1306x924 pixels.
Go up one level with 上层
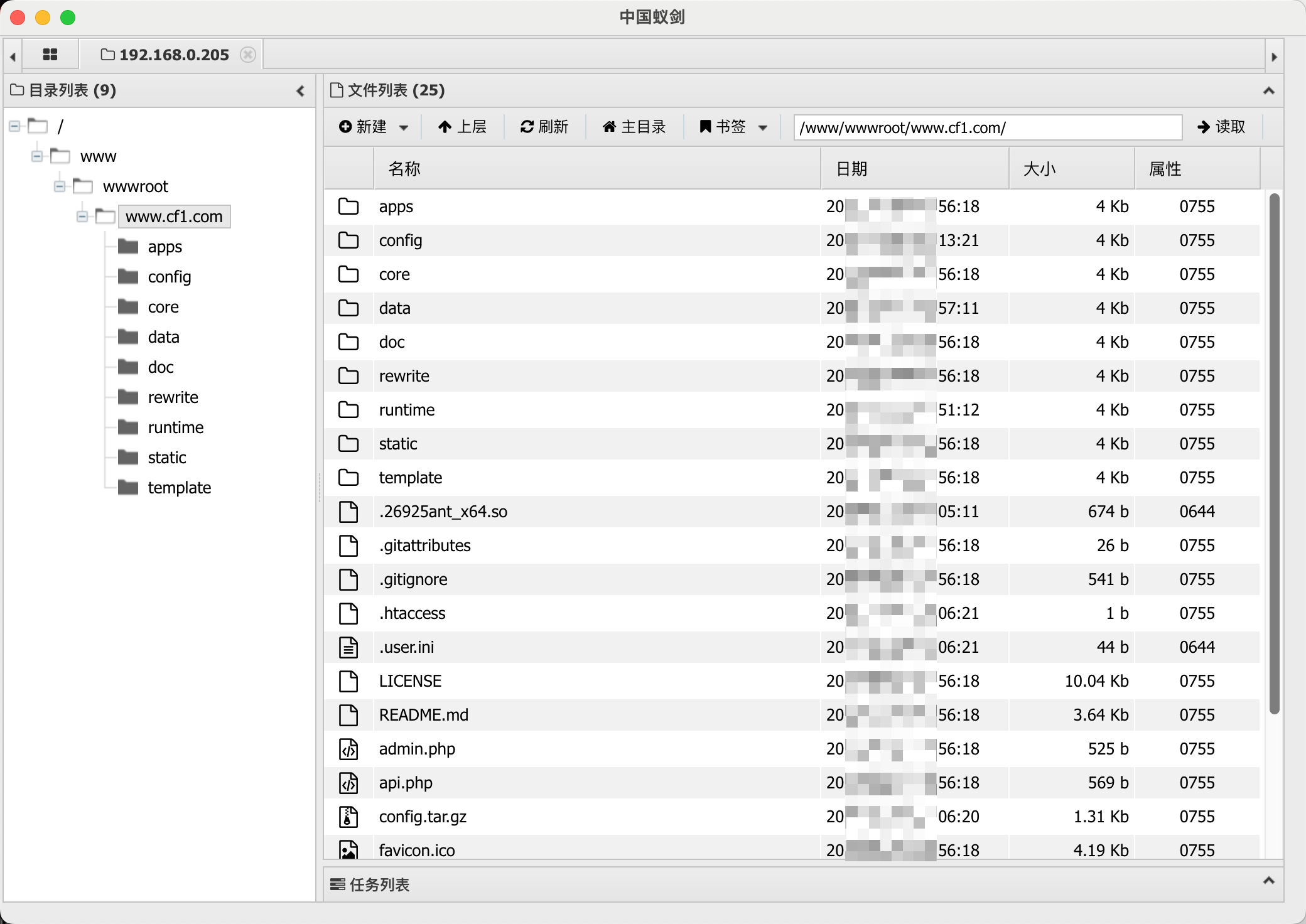[x=462, y=127]
